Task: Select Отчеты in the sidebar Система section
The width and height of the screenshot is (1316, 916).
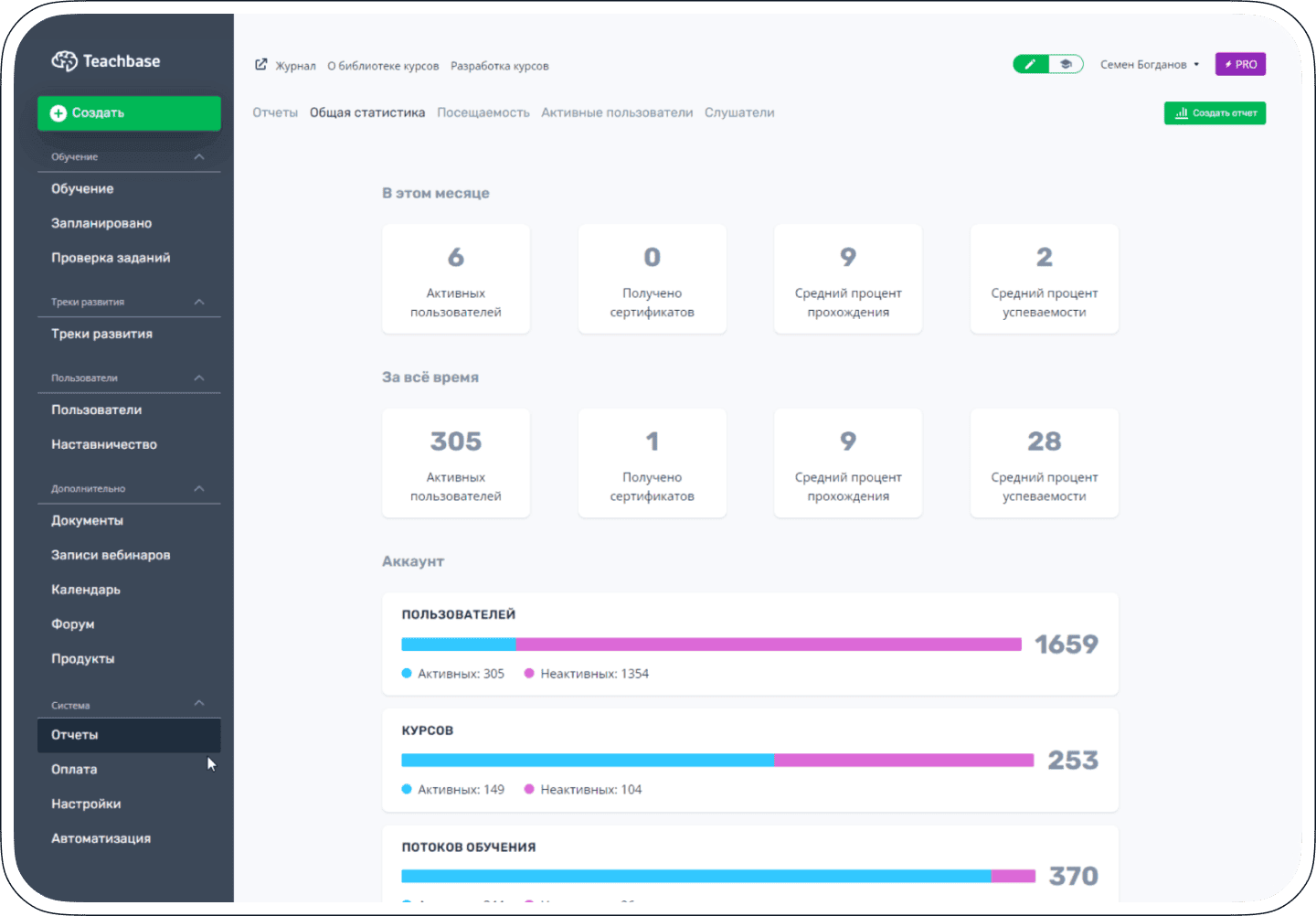Action: click(x=129, y=735)
